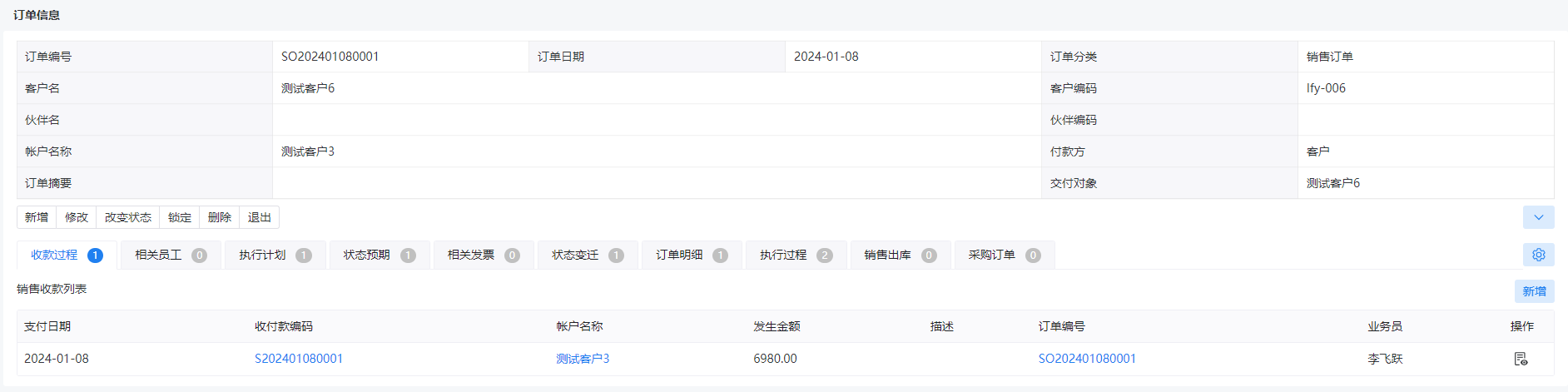Open the detail icon in 操作 column

(x=1521, y=359)
